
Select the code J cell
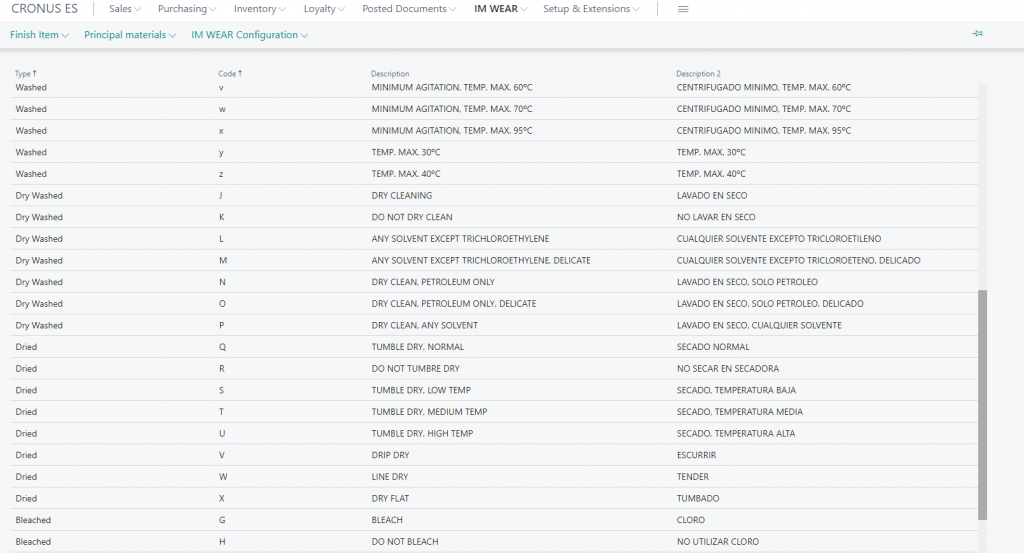pos(221,195)
